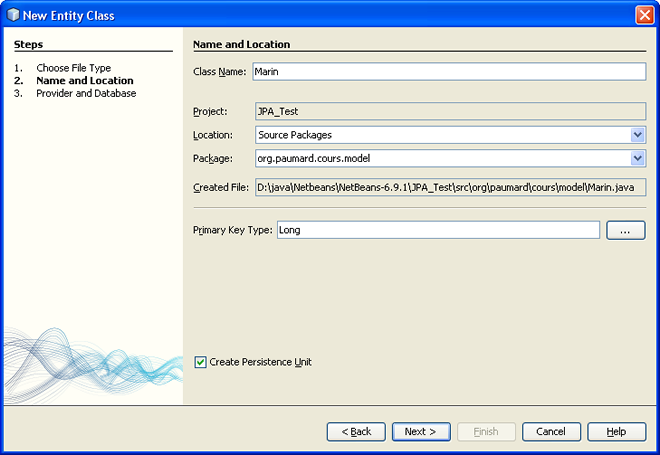Click the Class Name field containing Marin
This screenshot has width=660, height=455.
click(x=449, y=72)
